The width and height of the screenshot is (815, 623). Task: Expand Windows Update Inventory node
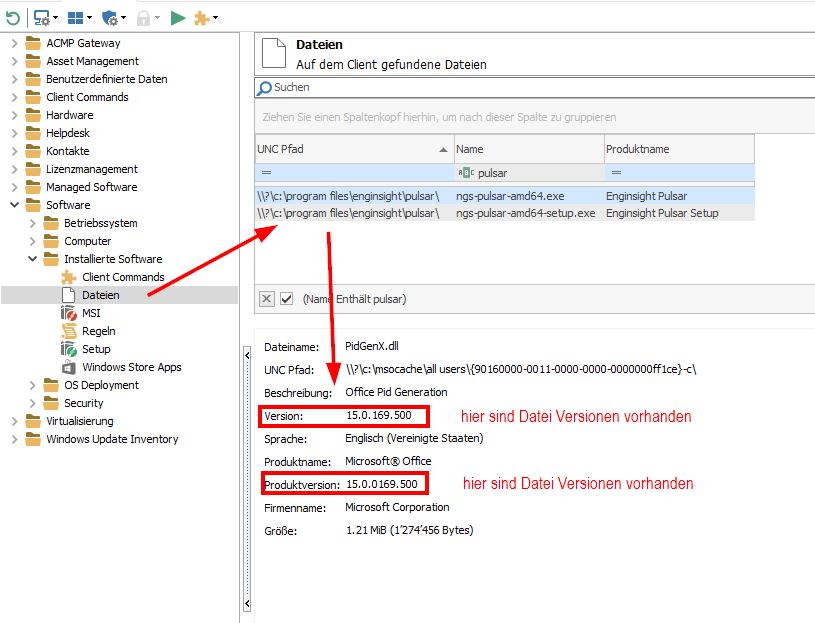(15, 440)
